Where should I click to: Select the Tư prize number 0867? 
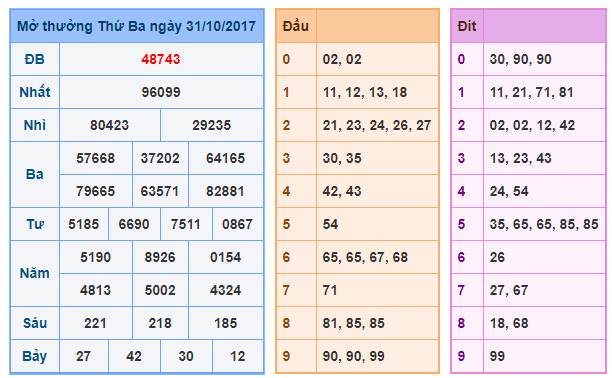237,224
